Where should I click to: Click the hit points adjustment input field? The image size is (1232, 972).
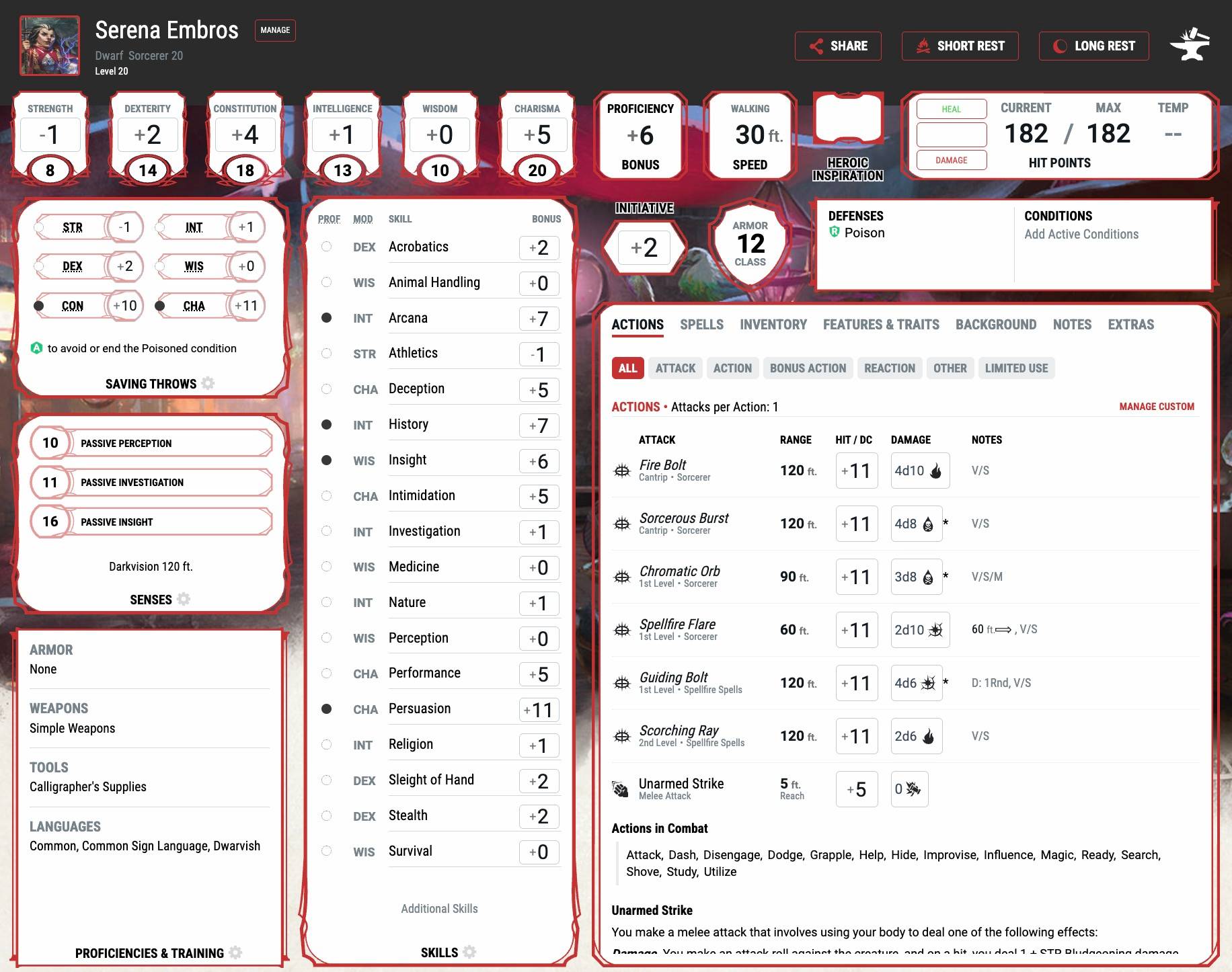click(x=952, y=134)
